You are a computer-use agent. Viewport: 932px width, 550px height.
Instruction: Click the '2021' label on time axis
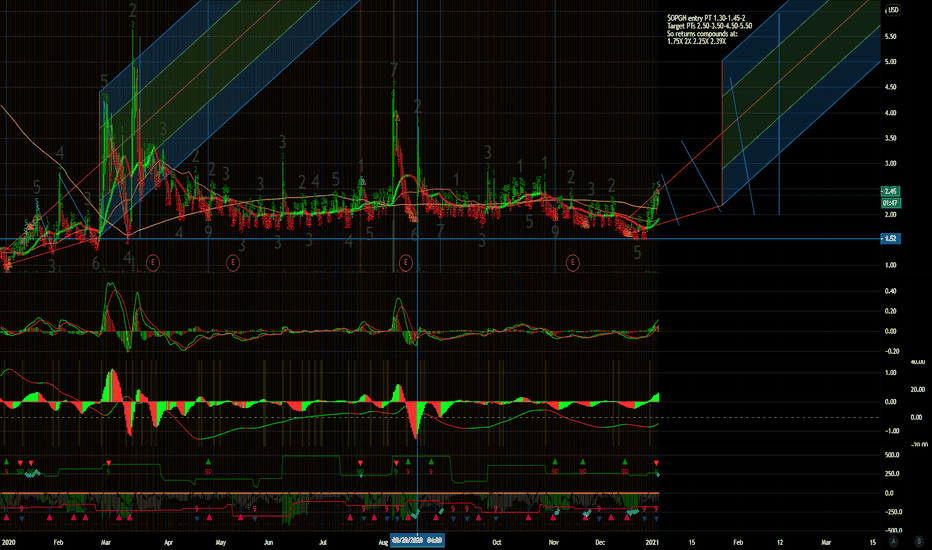[x=652, y=542]
